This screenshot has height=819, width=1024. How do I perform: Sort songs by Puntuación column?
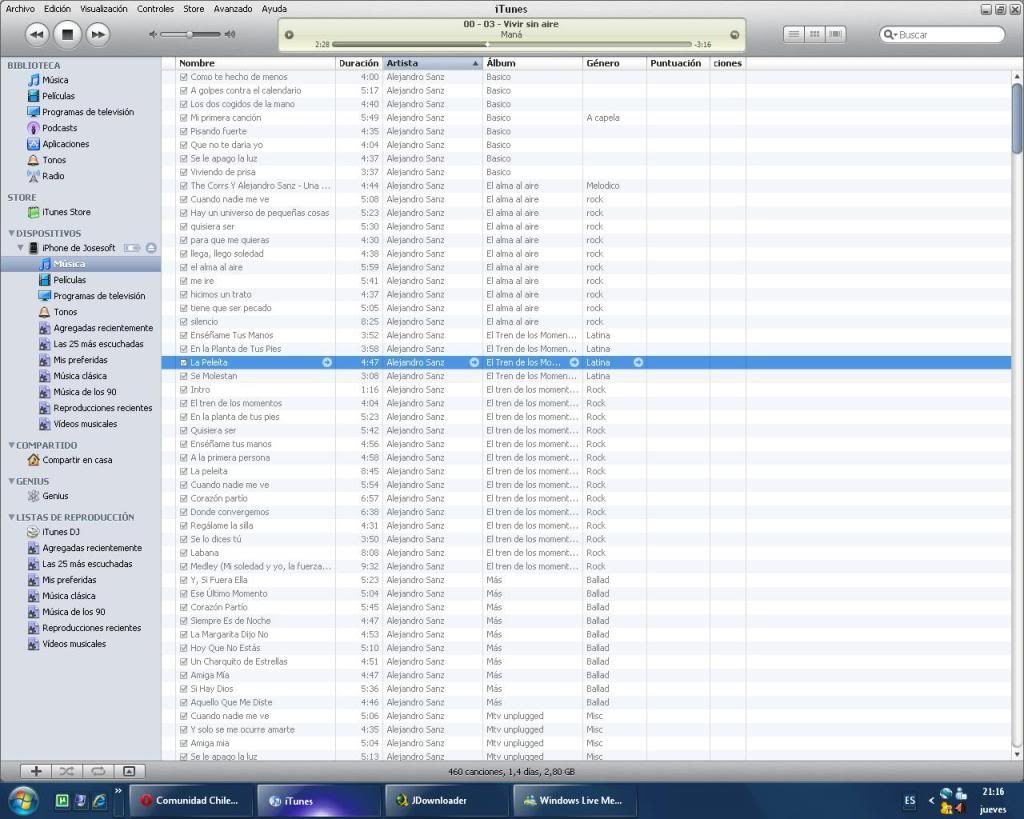click(x=677, y=63)
